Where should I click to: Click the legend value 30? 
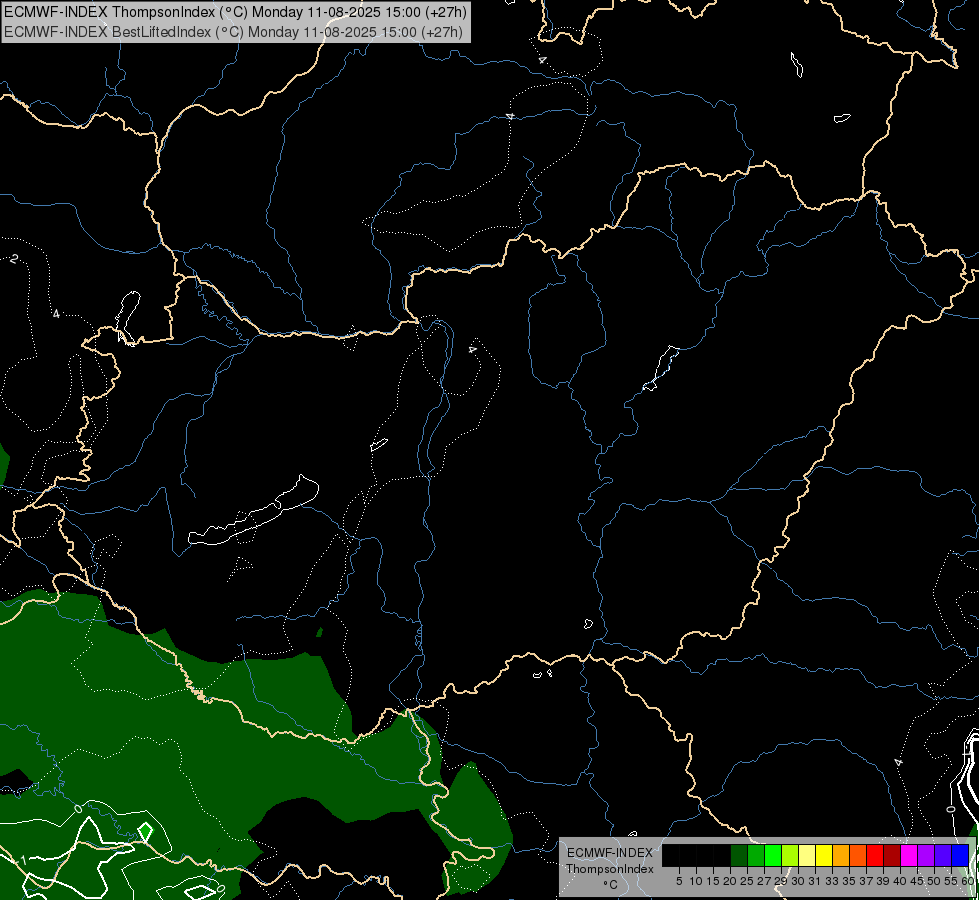pyautogui.click(x=798, y=881)
